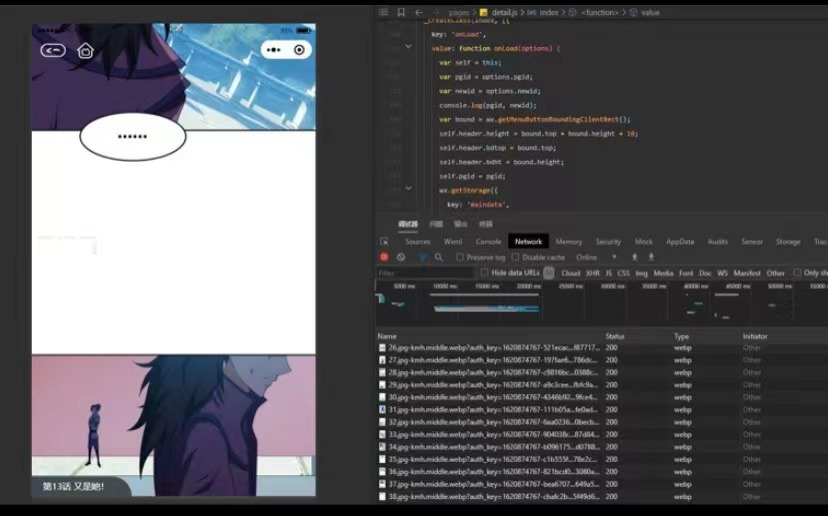Viewport: 828px width, 516px height.
Task: Check the Only show checkbox at filter bar end
Action: tap(797, 273)
